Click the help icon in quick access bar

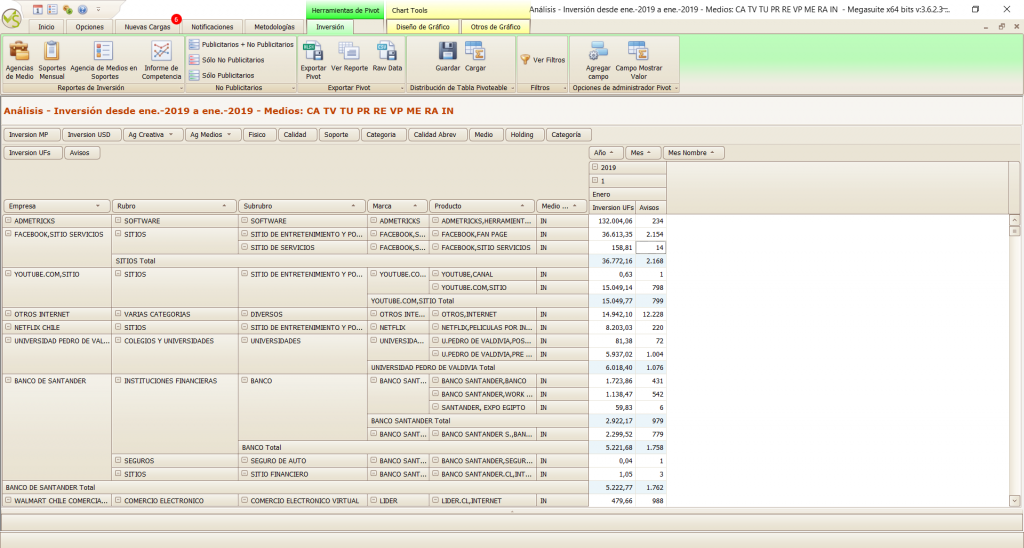point(82,9)
